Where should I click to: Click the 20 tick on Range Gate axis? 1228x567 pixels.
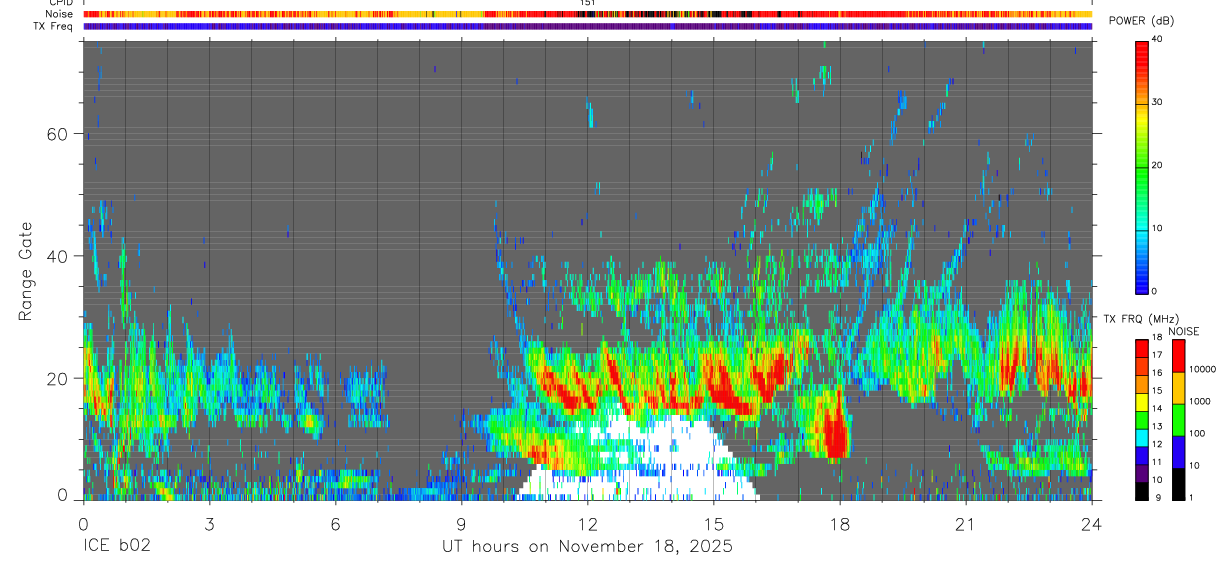(59, 378)
